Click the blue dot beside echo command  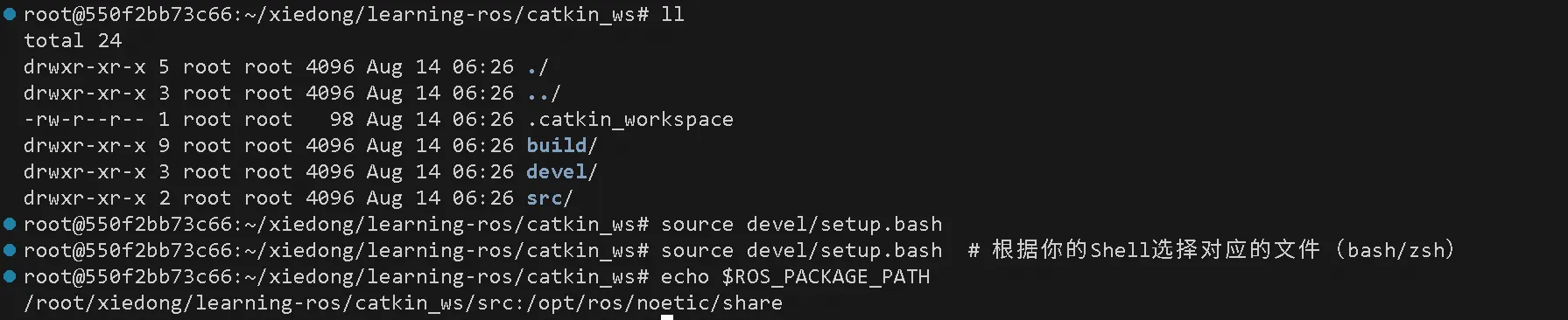click(x=10, y=276)
